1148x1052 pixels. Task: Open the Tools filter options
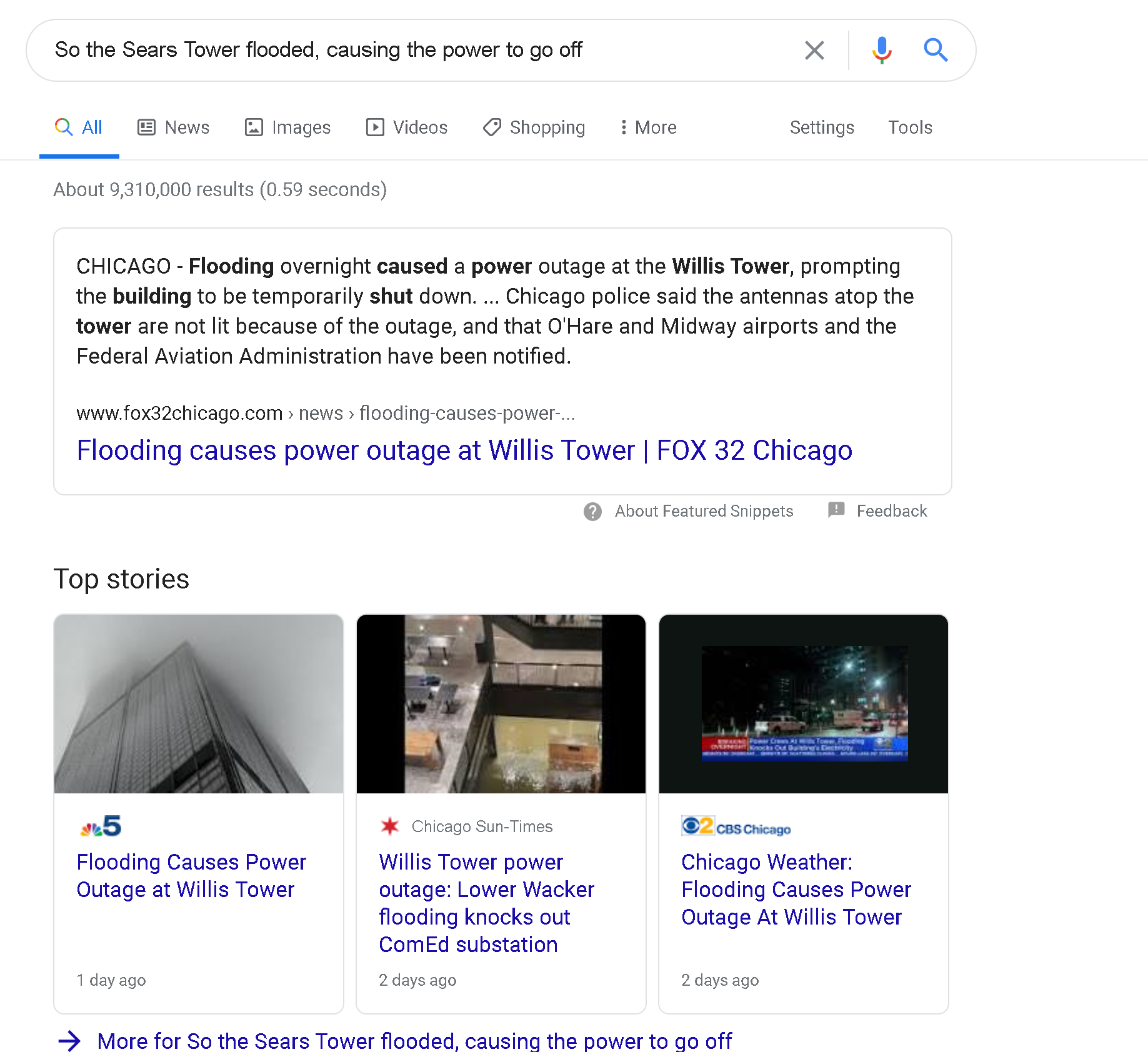(910, 127)
